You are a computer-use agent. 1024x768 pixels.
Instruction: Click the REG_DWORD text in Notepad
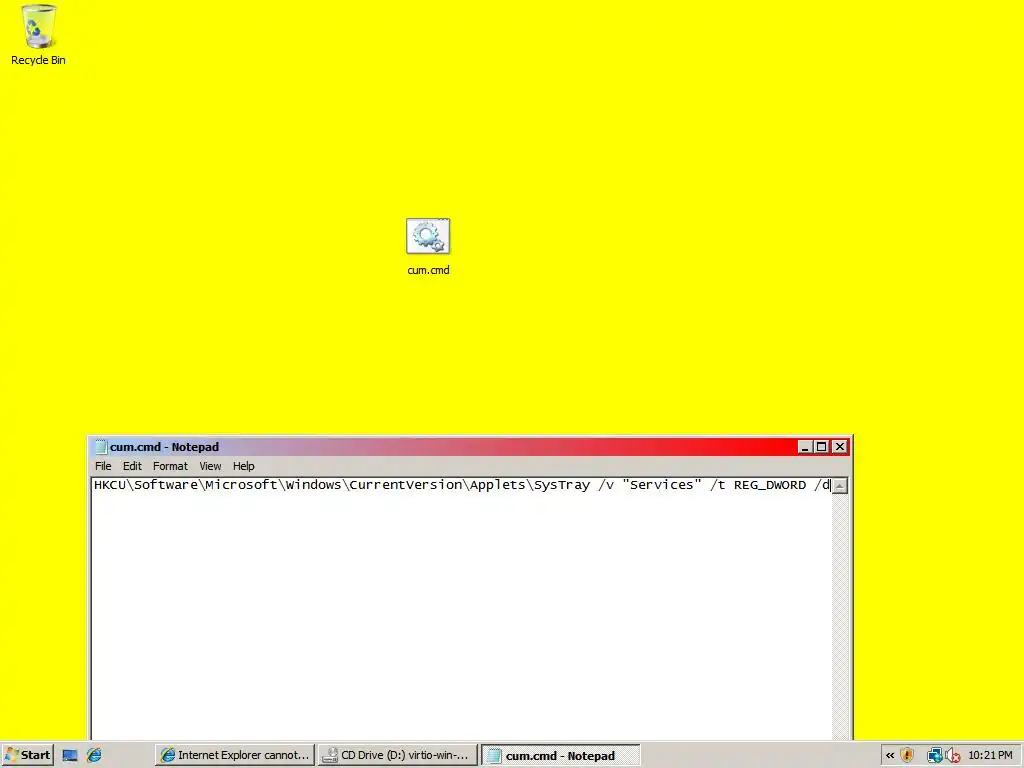pos(770,485)
